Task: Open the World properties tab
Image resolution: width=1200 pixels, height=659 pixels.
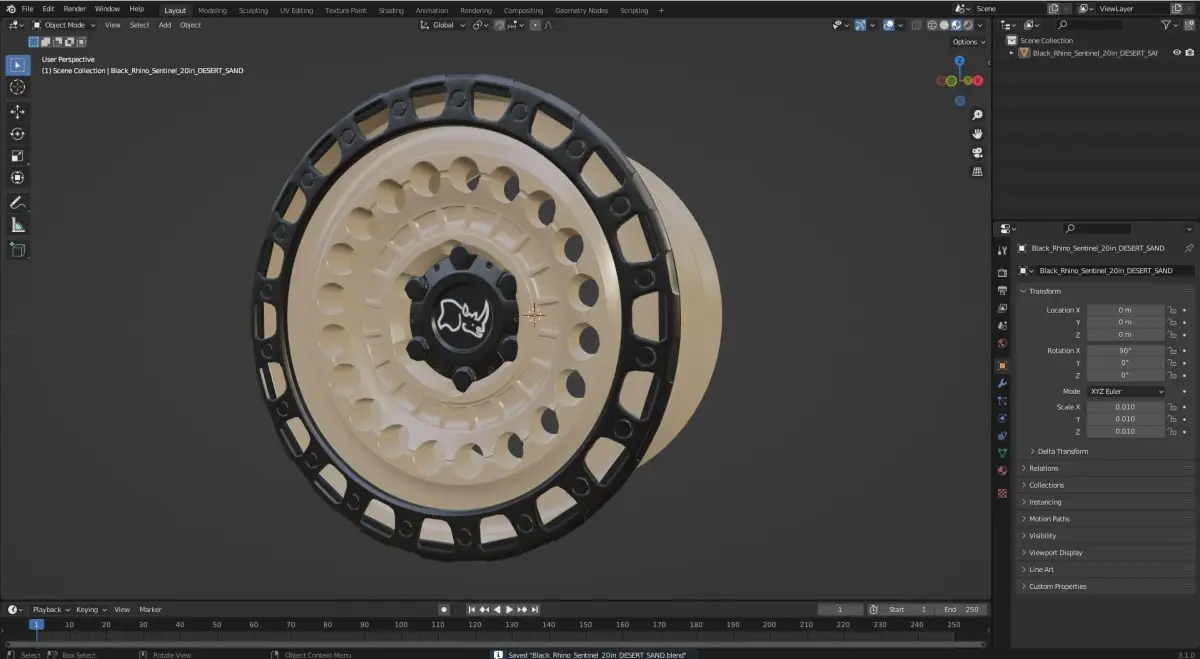Action: pyautogui.click(x=1002, y=344)
